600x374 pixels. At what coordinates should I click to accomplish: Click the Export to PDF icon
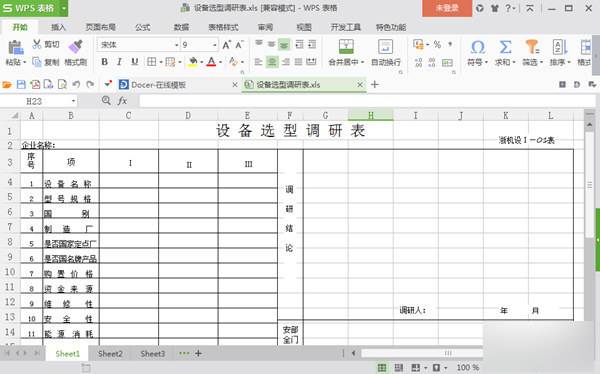[x=35, y=85]
